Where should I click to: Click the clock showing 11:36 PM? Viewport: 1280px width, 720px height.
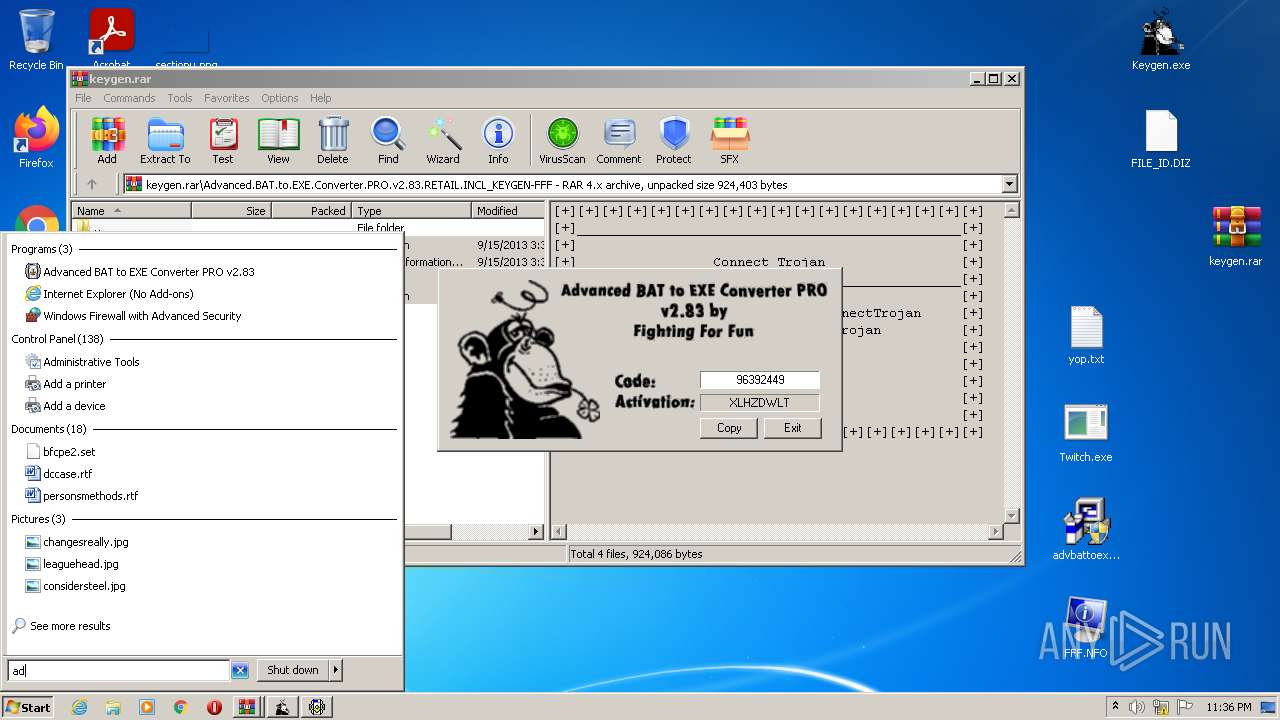(x=1229, y=707)
